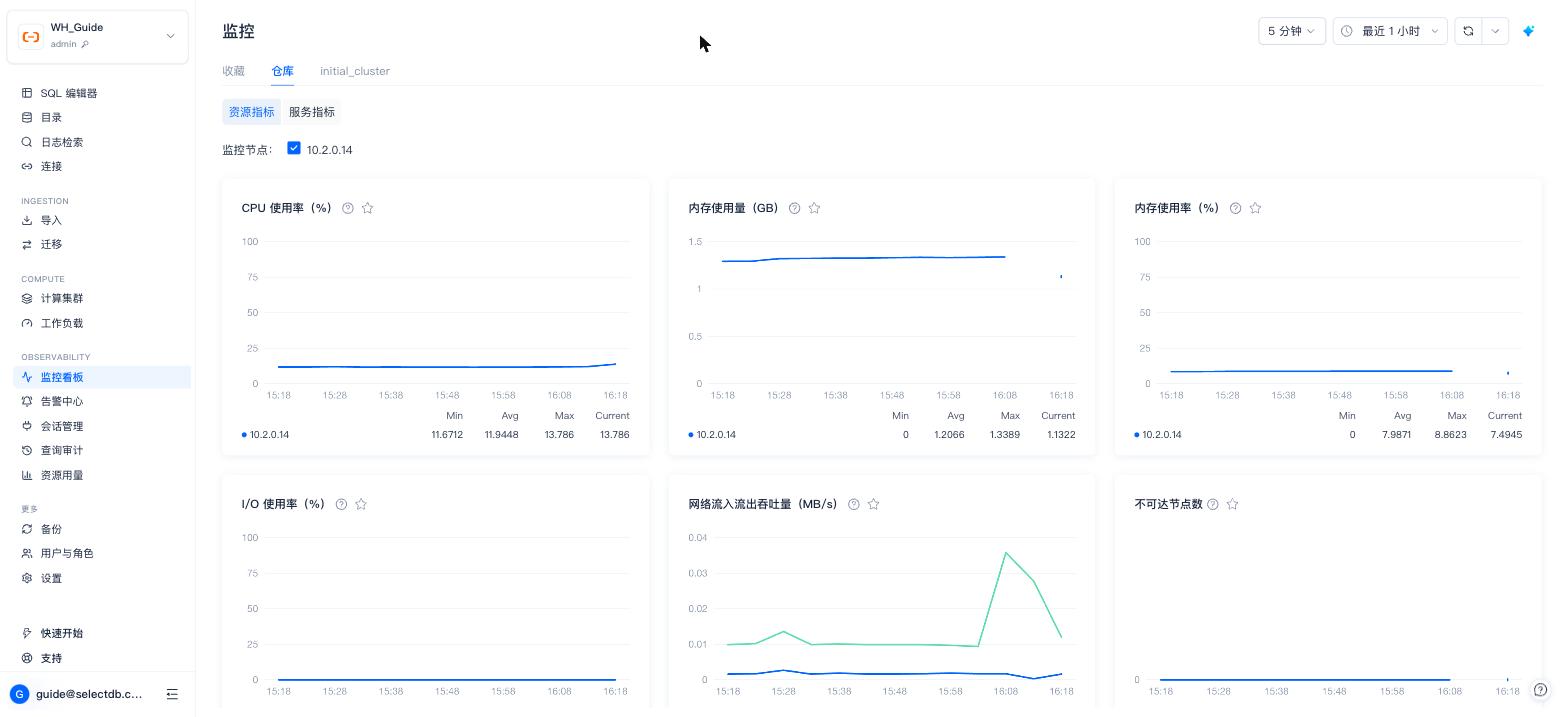Expand the WH_Guide warehouse selector
The image size is (1568, 717).
(x=97, y=36)
